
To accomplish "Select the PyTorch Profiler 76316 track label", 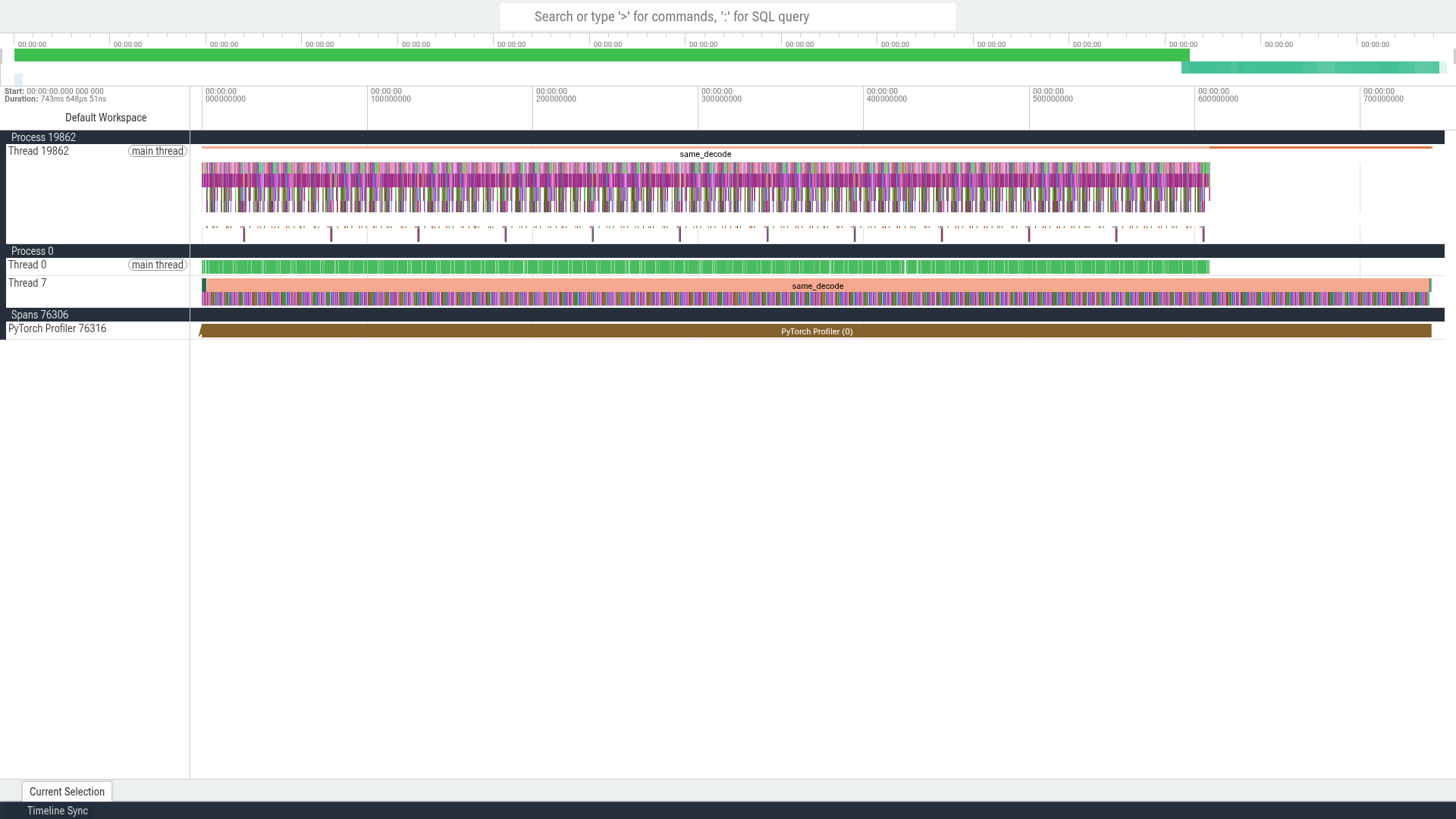I will [57, 328].
